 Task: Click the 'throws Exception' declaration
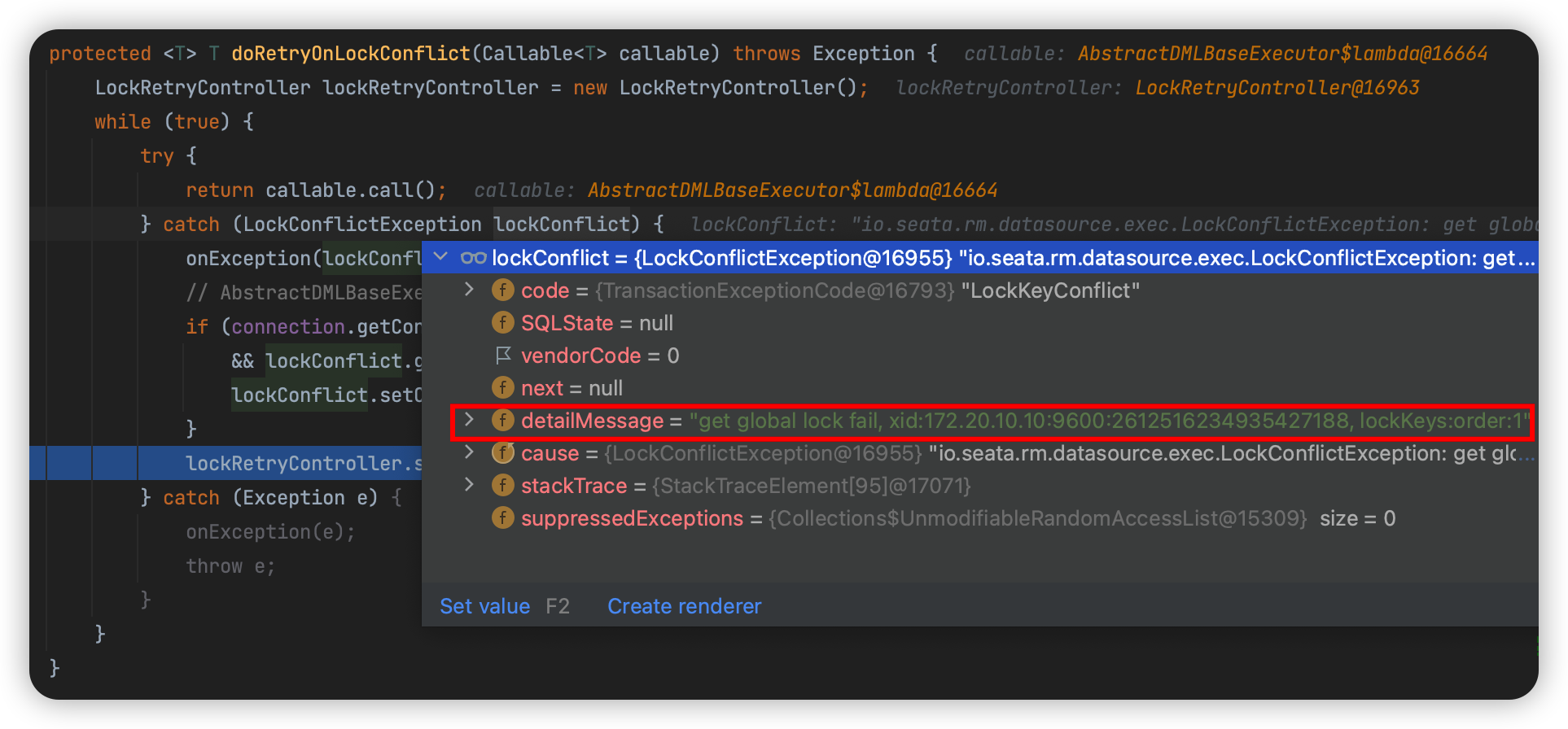click(x=823, y=54)
